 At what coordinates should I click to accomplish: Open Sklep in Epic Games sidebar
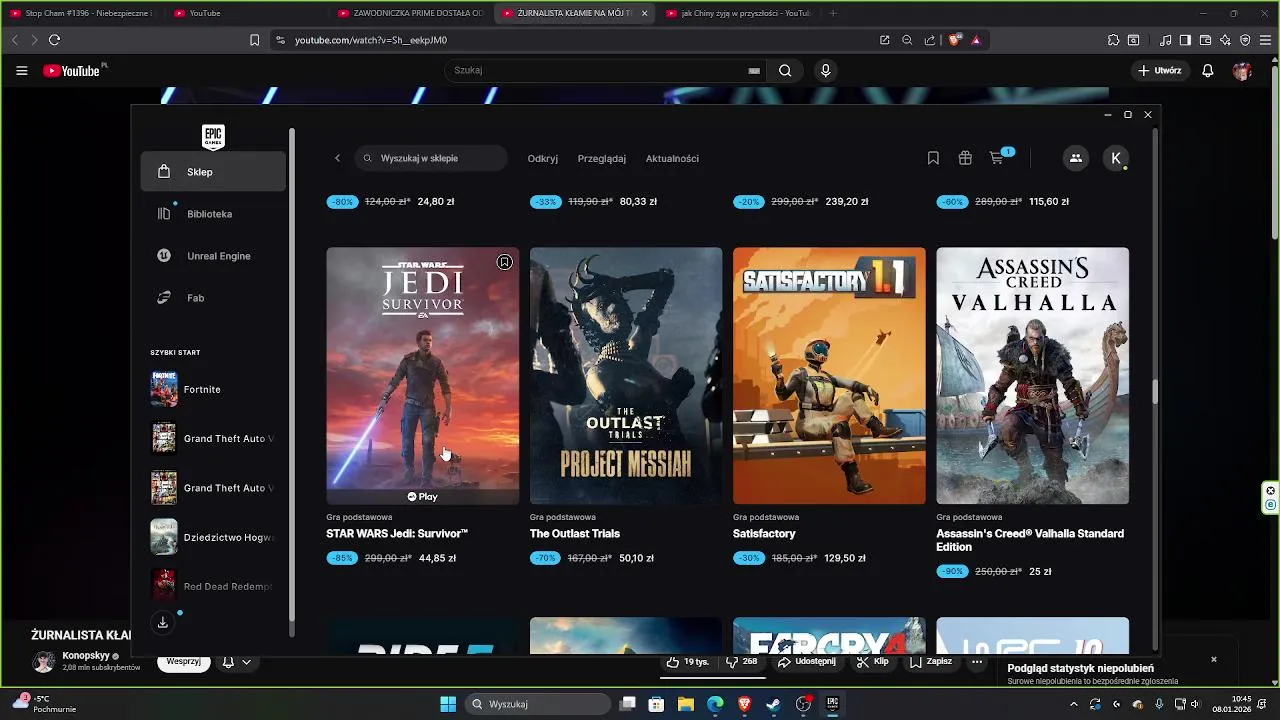(213, 172)
